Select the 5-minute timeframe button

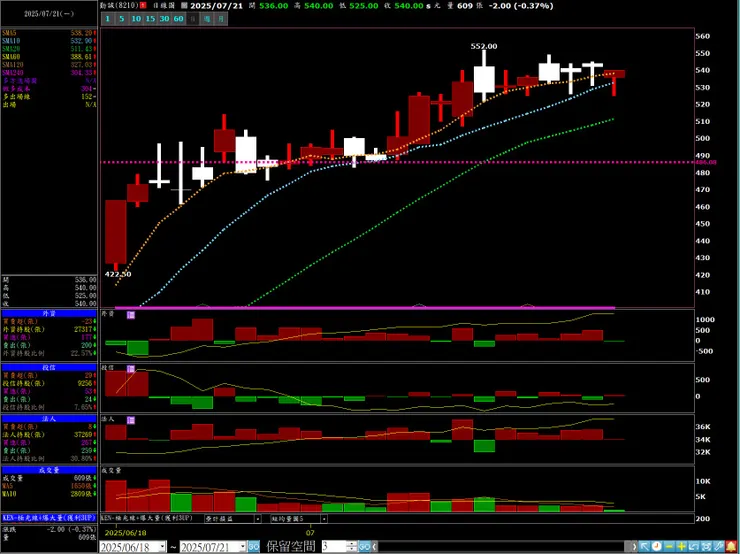point(122,19)
